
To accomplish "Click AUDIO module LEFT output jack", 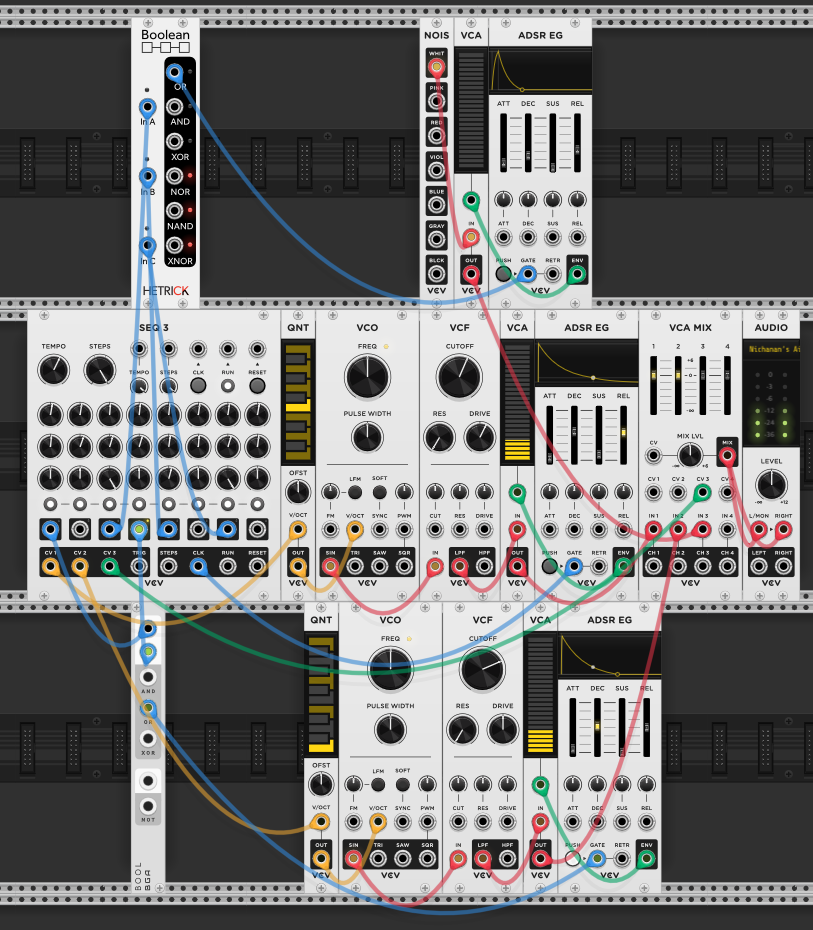I will [759, 566].
